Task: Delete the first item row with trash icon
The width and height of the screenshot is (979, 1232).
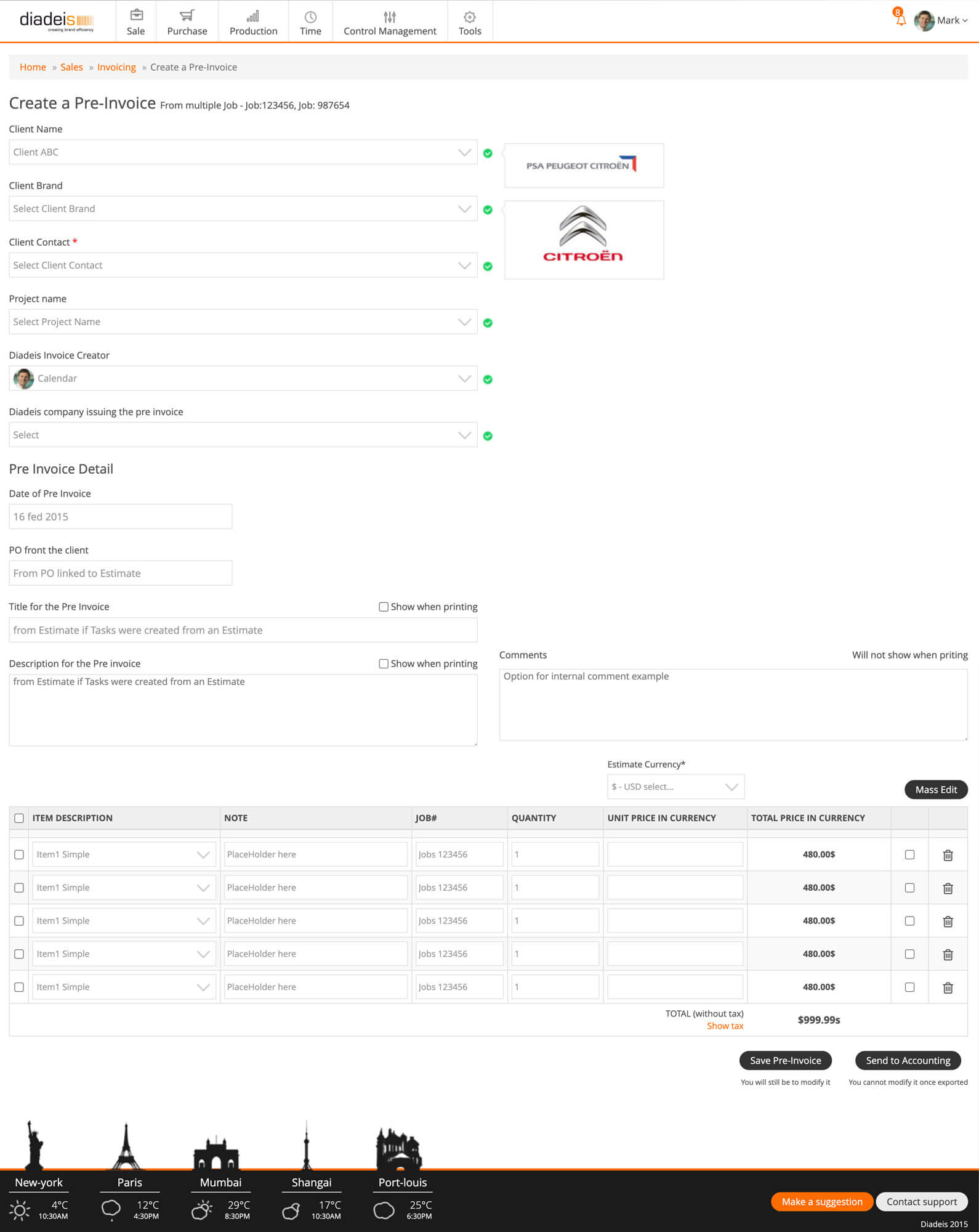Action: pos(948,855)
